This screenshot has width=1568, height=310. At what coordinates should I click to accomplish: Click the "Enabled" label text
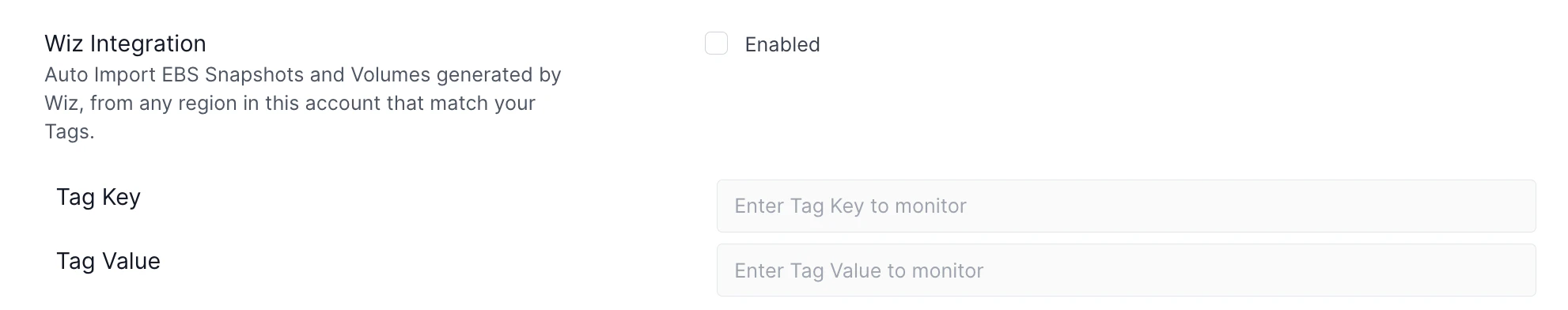pos(782,44)
